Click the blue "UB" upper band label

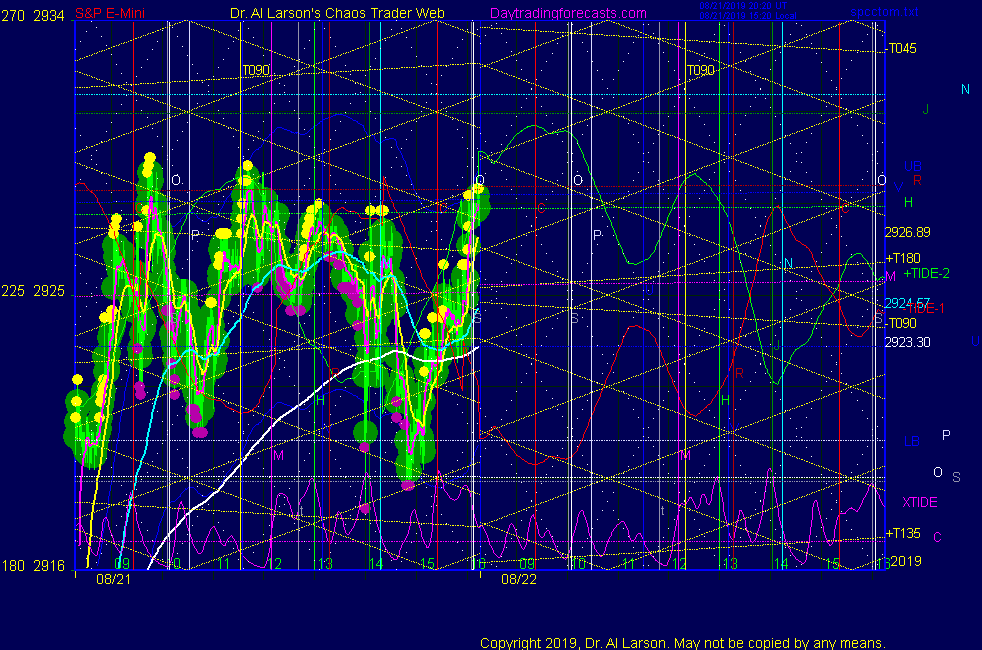(x=913, y=167)
